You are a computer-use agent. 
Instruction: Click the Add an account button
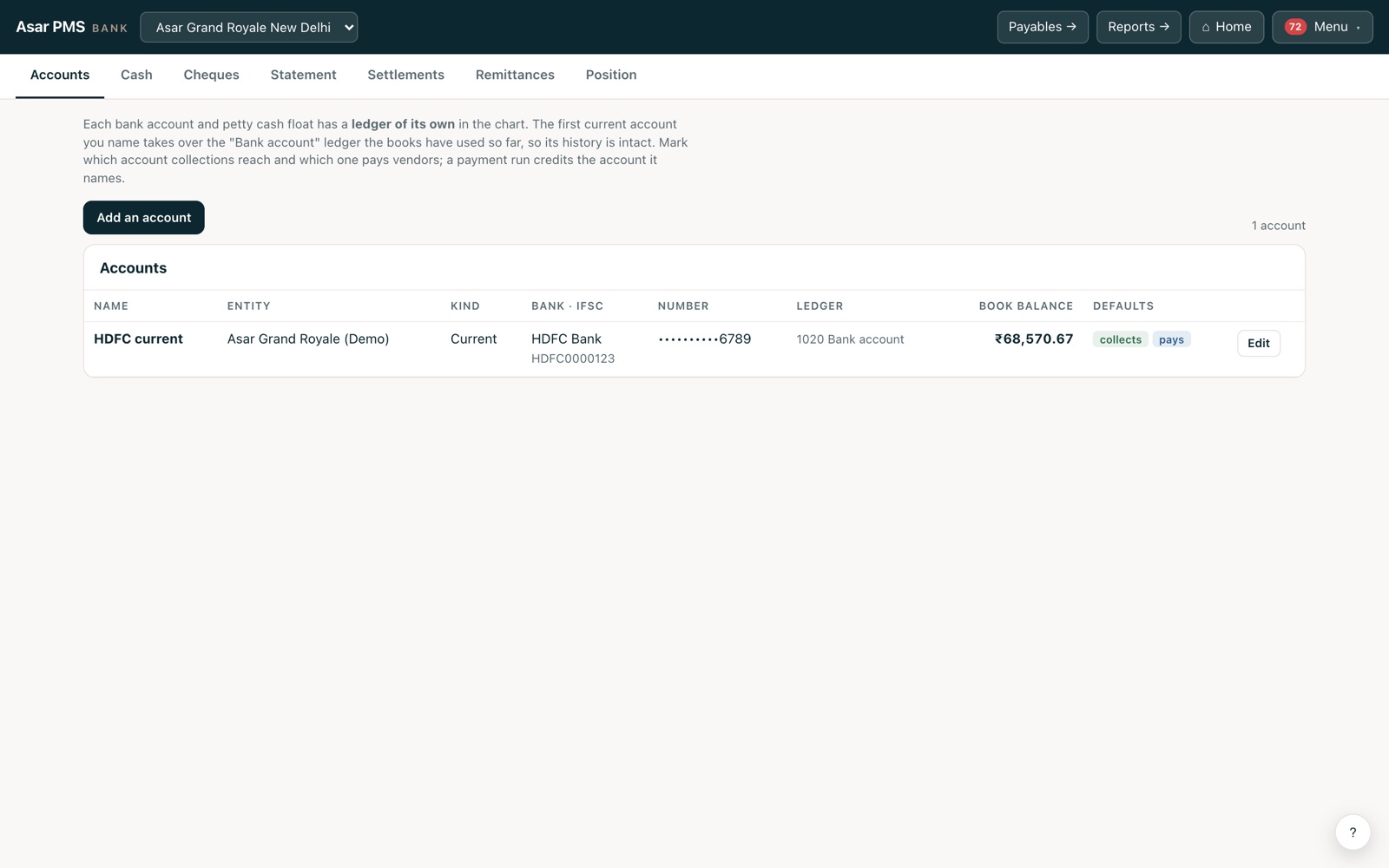144,218
